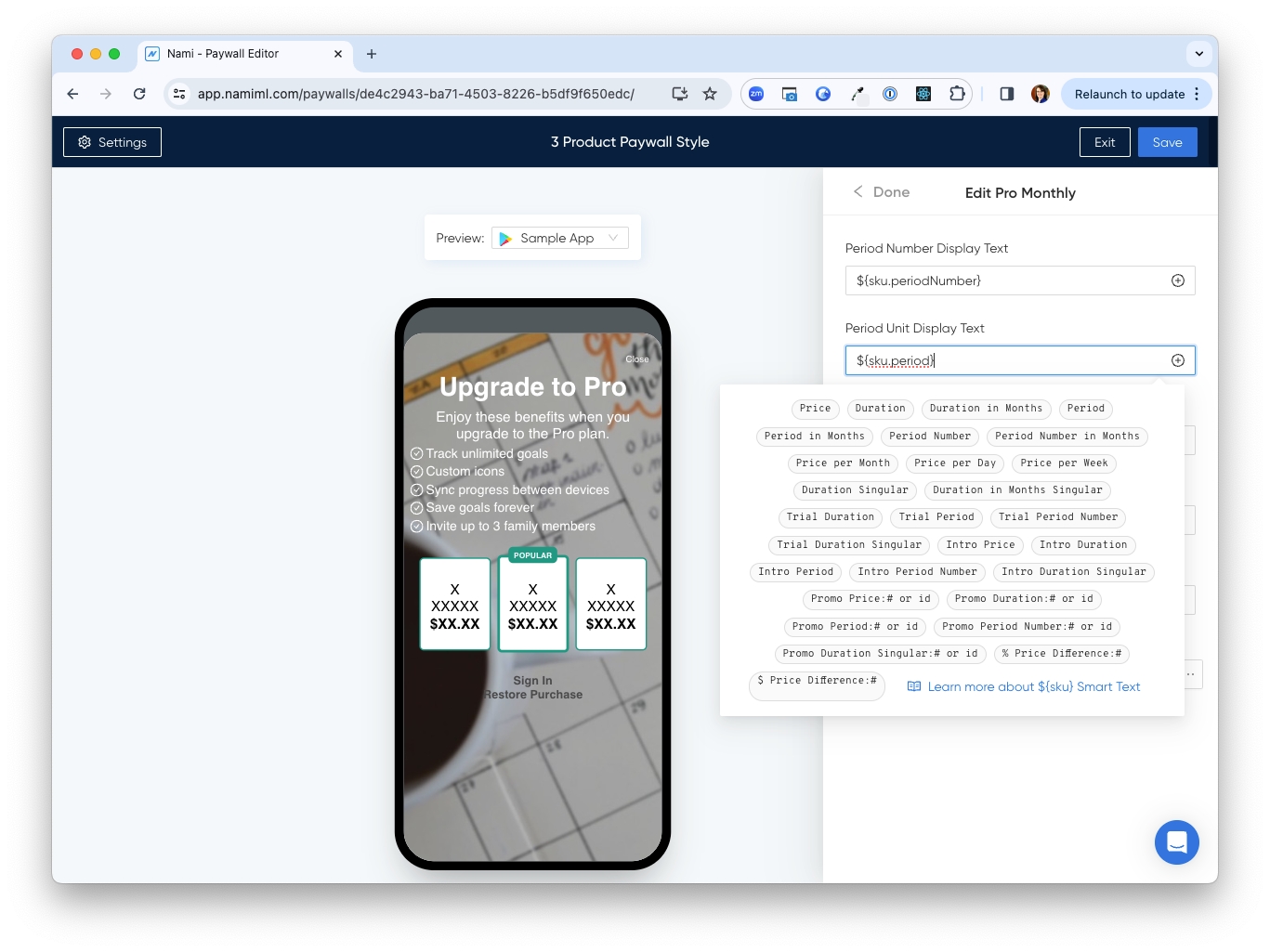Insert the Intro Duration Singular chip

tap(1074, 572)
